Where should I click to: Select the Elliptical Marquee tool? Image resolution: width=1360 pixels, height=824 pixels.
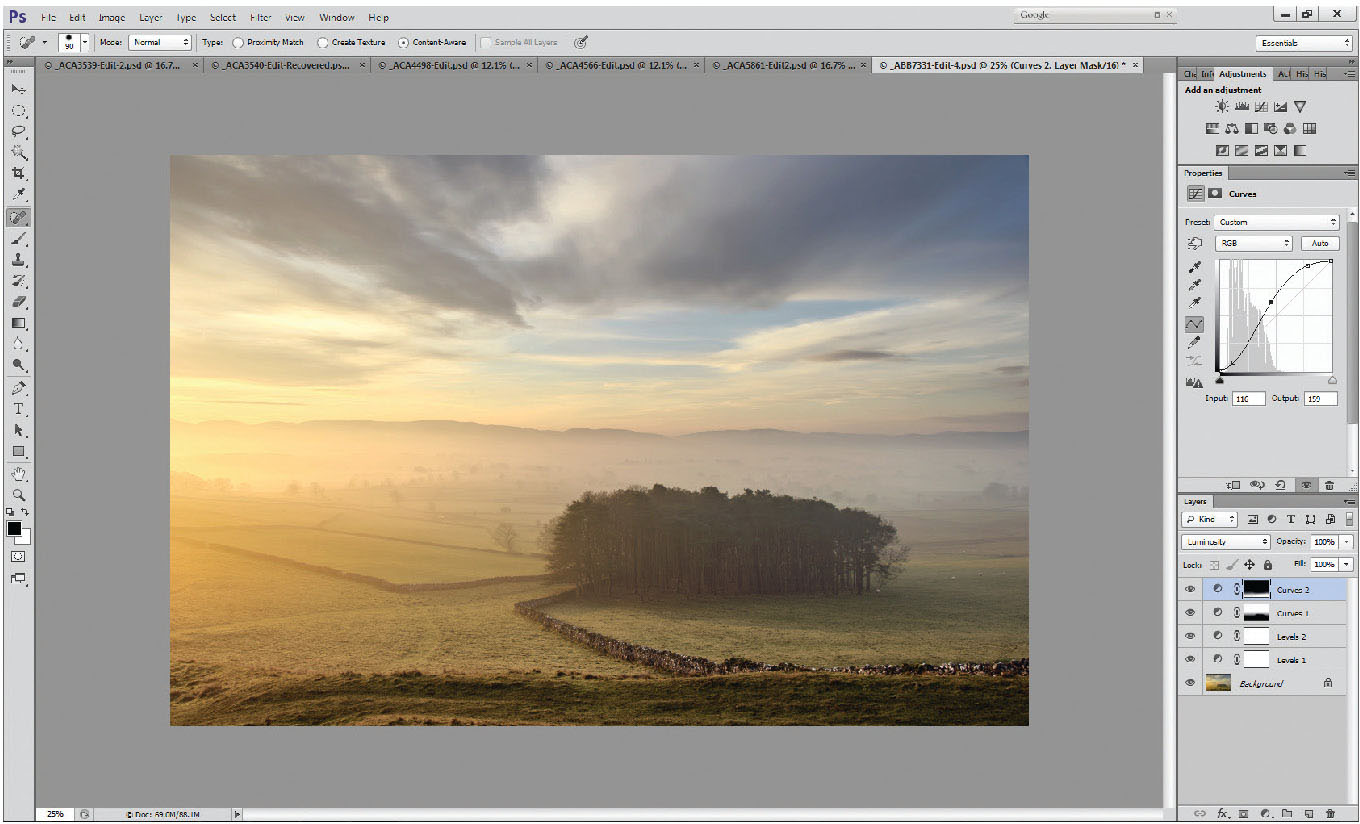pyautogui.click(x=18, y=110)
